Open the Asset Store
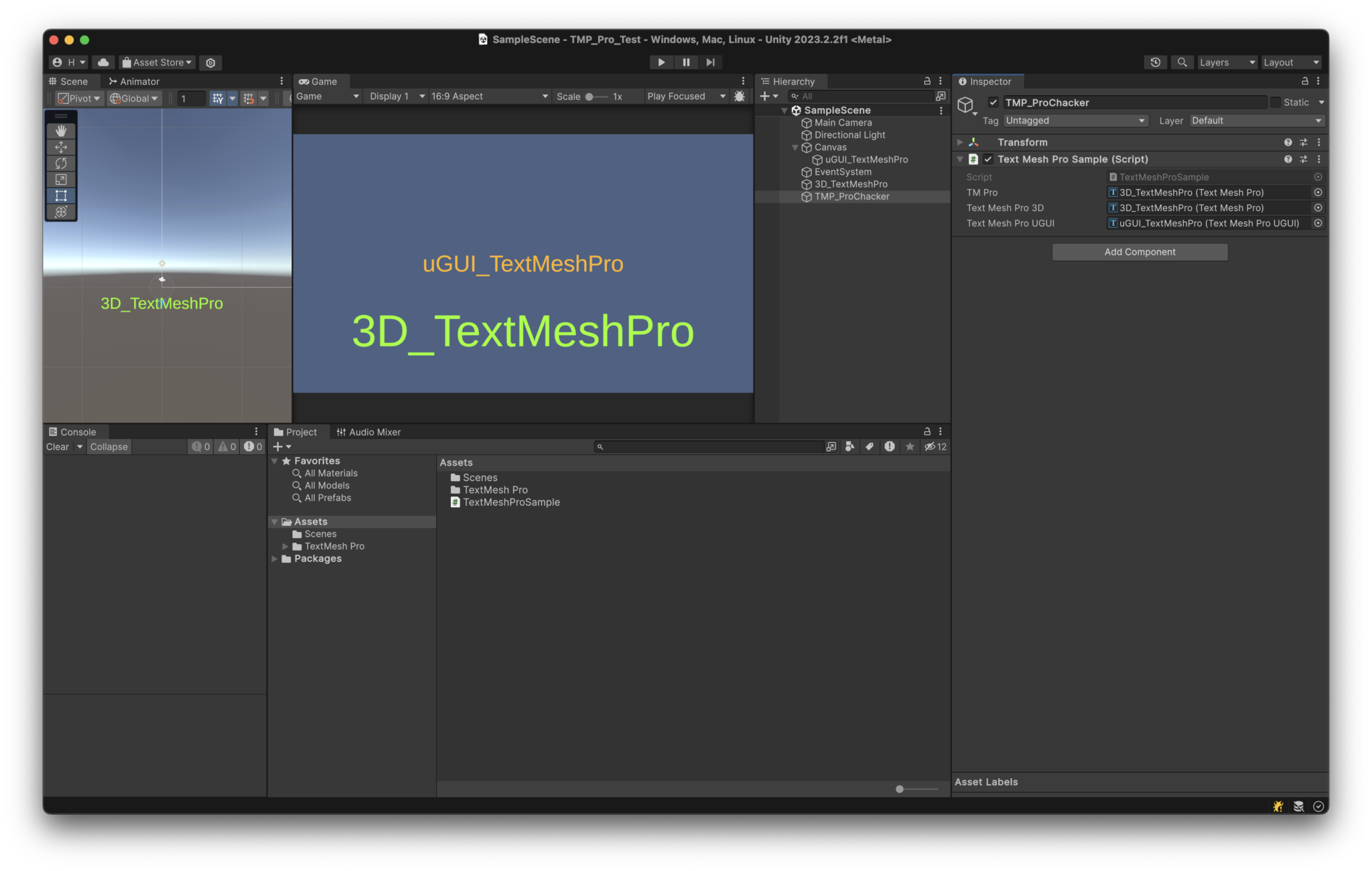1372x871 pixels. point(156,62)
